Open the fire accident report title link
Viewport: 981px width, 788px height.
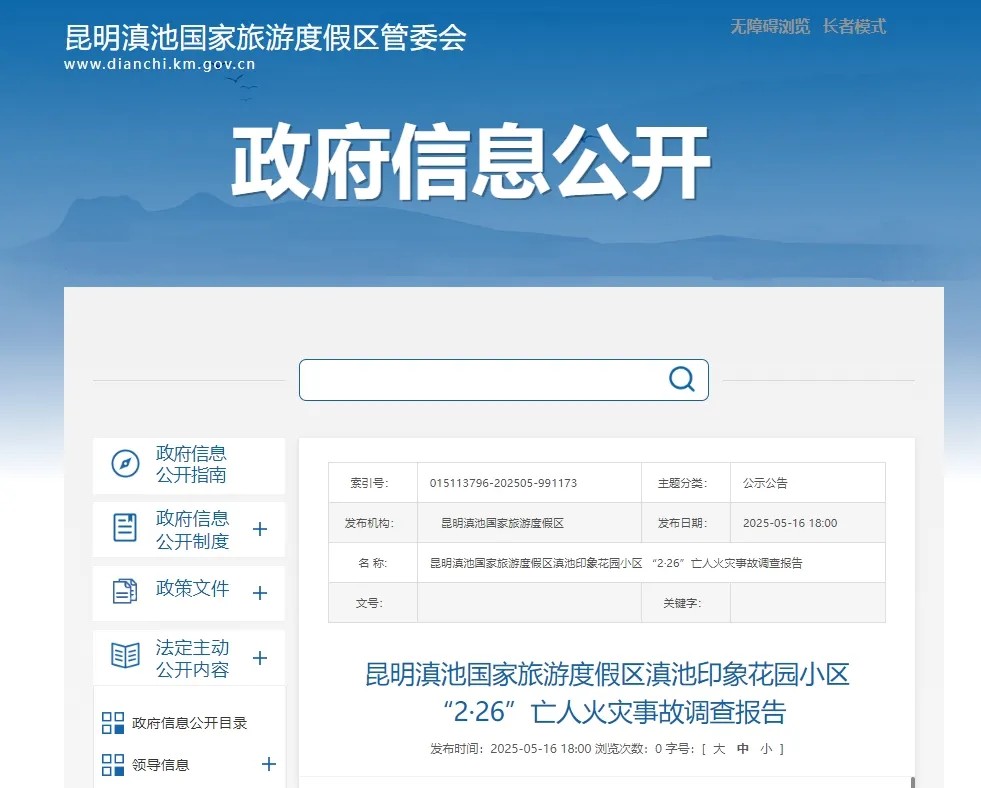604,693
